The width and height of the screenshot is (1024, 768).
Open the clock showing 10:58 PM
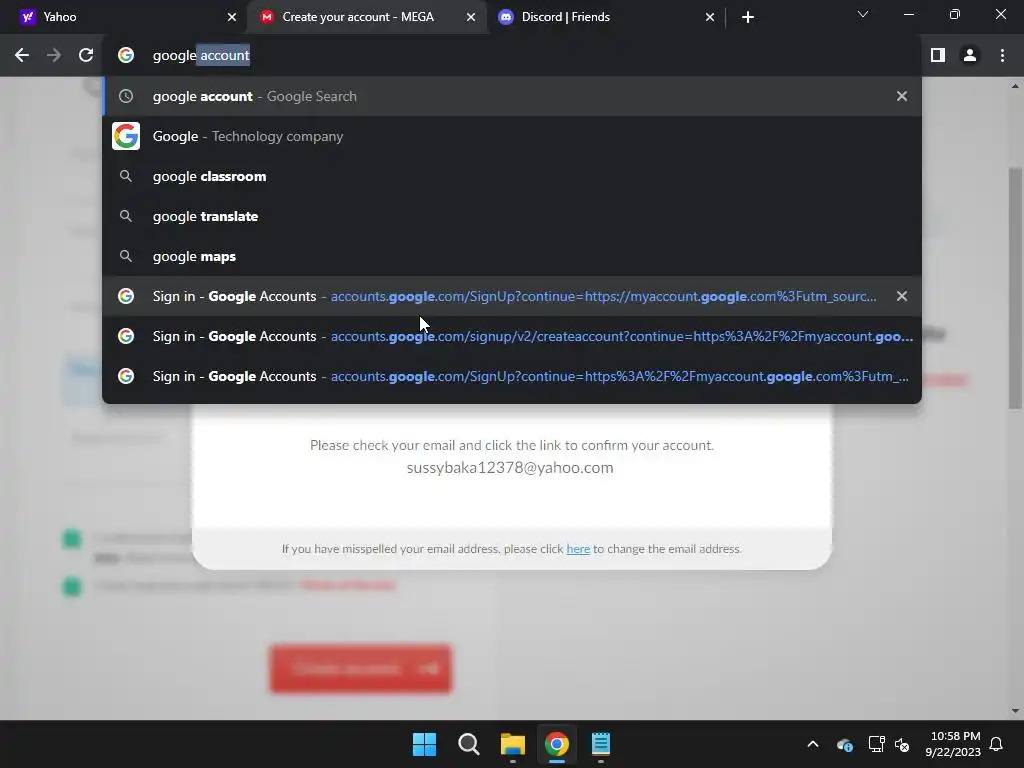(x=953, y=744)
